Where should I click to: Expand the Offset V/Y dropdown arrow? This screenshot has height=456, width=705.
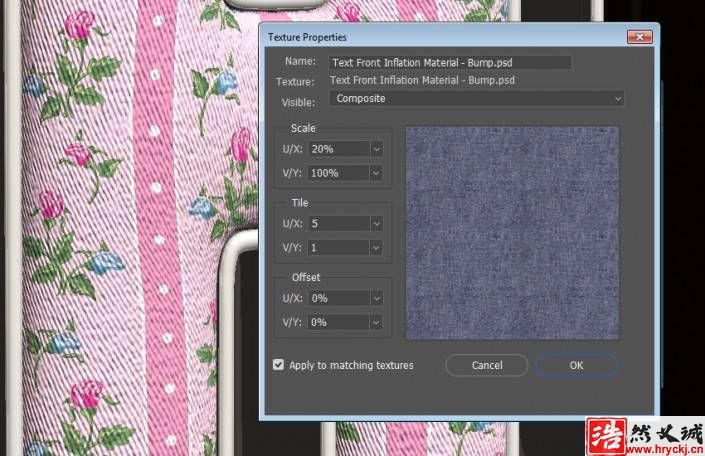click(377, 322)
